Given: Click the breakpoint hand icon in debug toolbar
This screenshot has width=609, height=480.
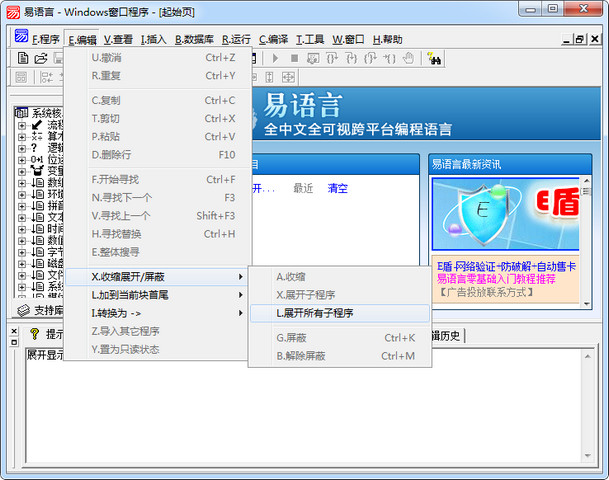Looking at the screenshot, I should [x=408, y=58].
